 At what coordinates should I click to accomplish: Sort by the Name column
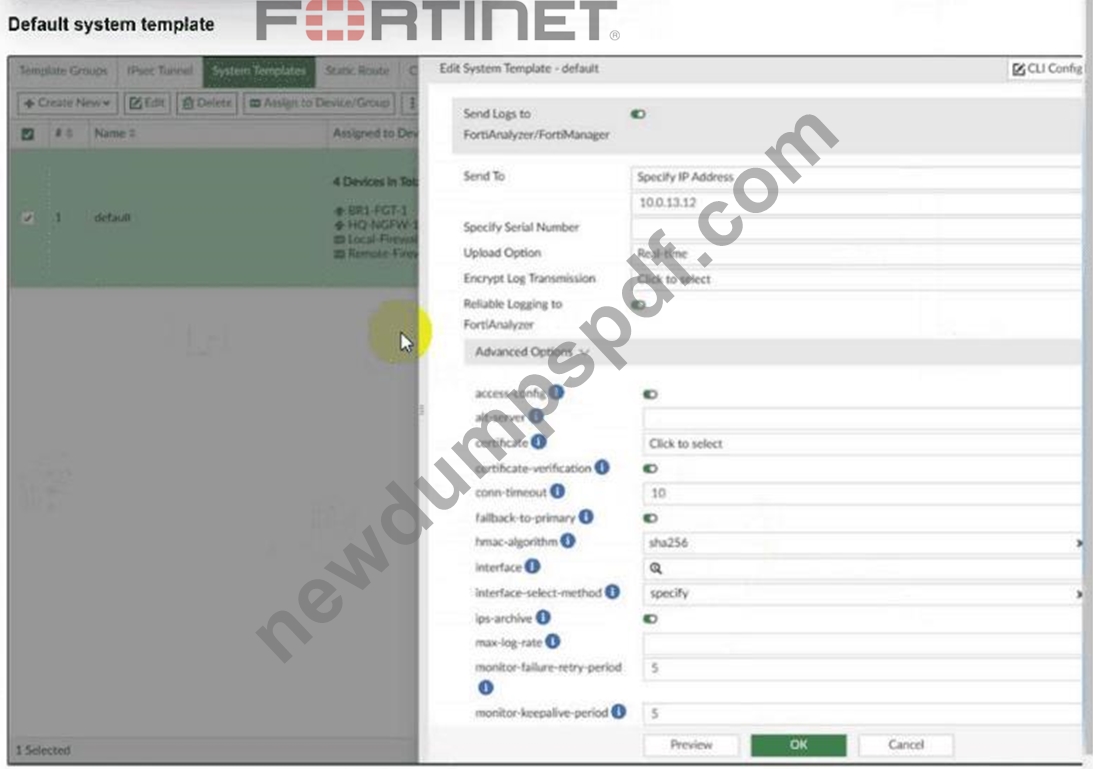pos(114,133)
